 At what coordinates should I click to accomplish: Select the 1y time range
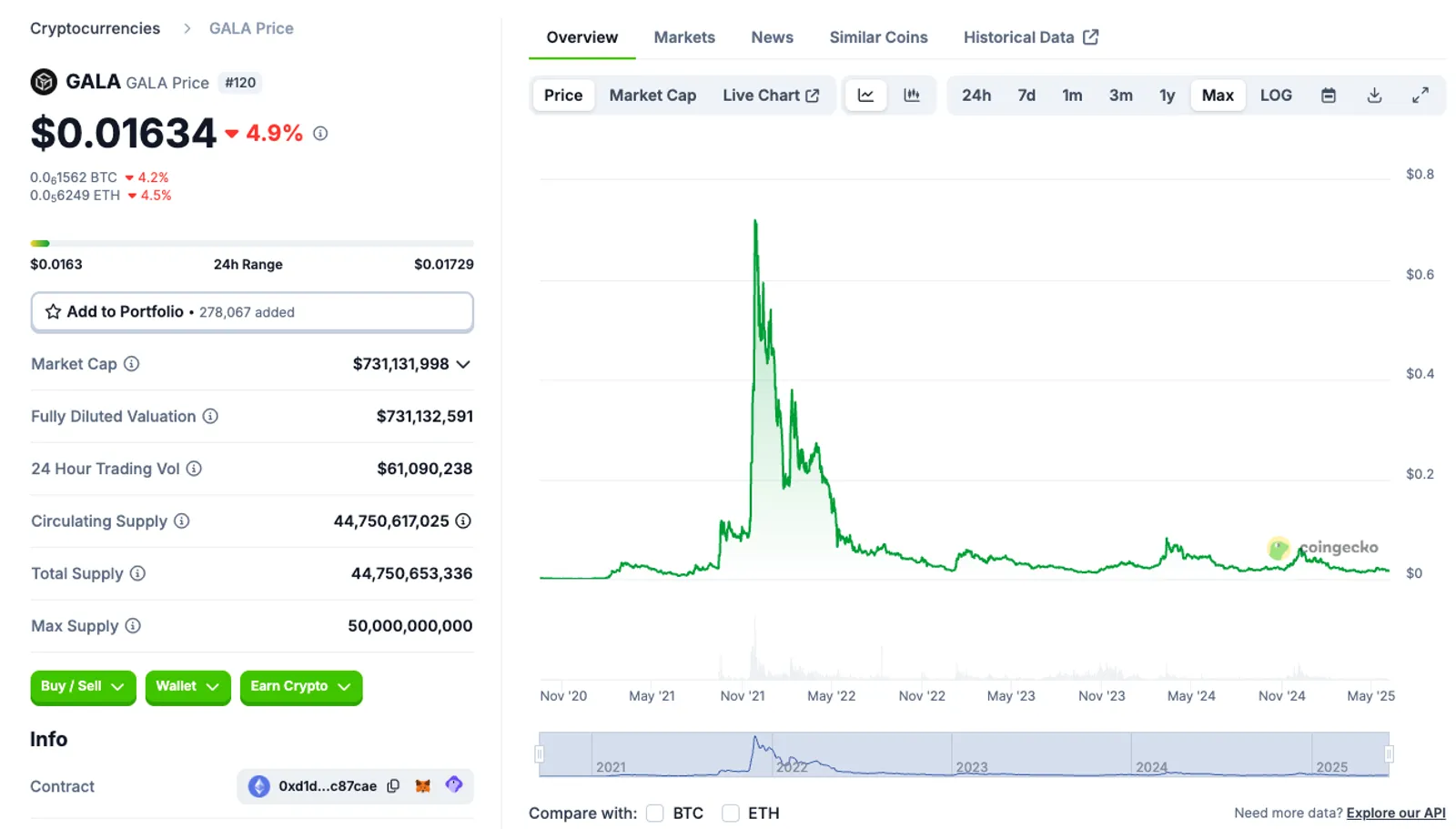click(x=1167, y=96)
